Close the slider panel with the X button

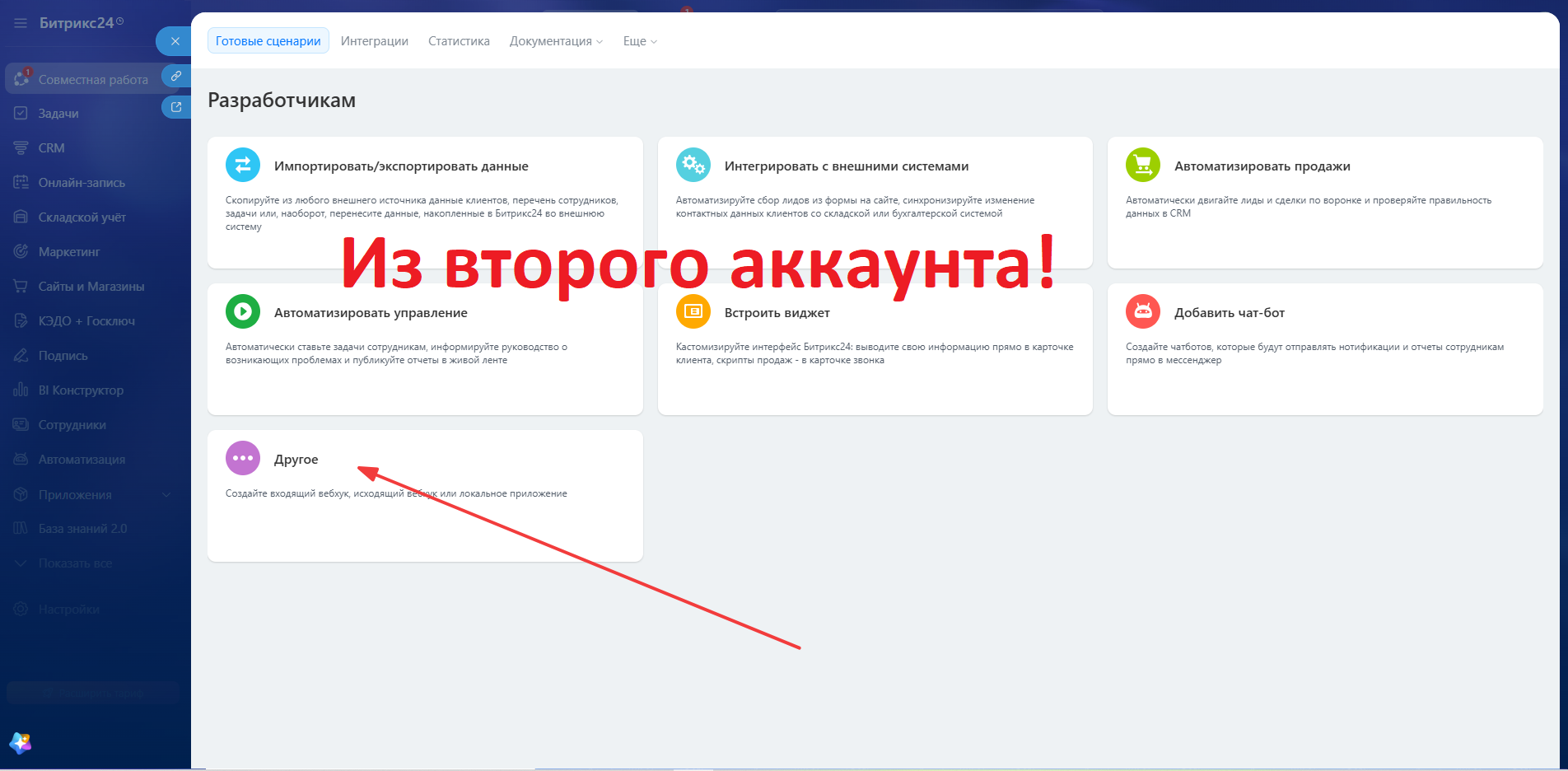[x=175, y=41]
